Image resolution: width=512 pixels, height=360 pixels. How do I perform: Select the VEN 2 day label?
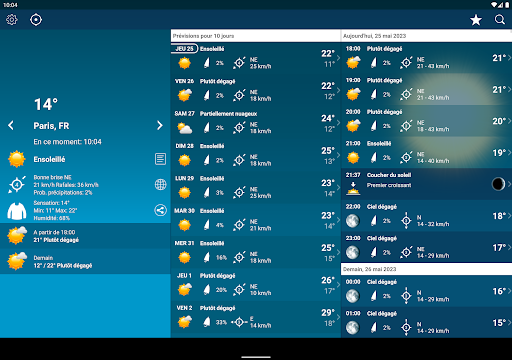[x=184, y=308]
